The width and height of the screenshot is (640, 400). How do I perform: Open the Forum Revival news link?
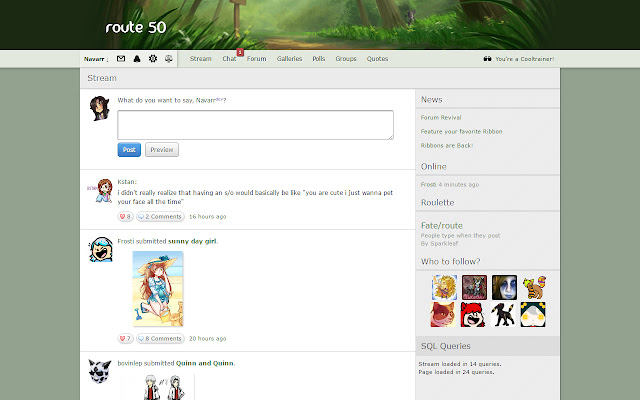coord(441,118)
